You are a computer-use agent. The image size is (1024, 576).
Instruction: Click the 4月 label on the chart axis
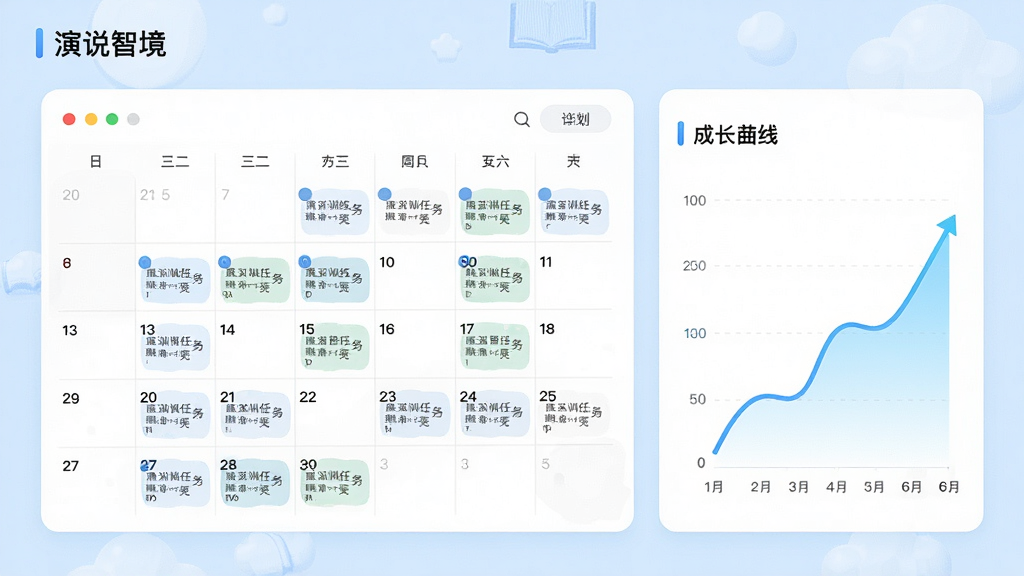(836, 487)
